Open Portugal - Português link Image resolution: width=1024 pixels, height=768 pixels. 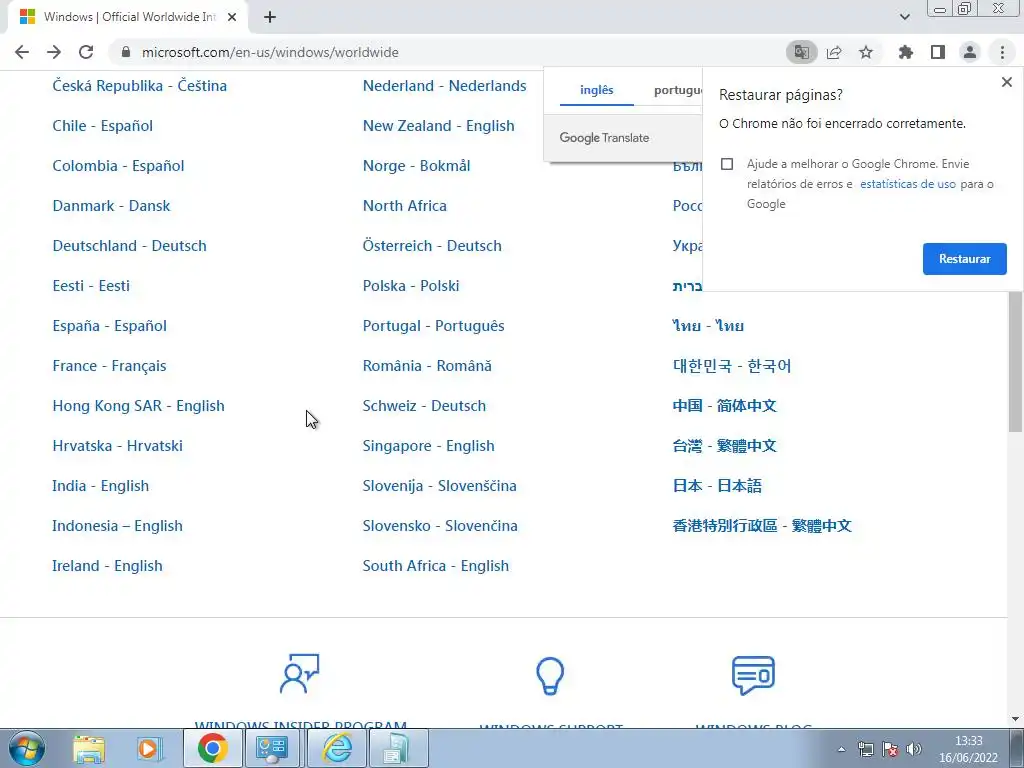pyautogui.click(x=434, y=325)
